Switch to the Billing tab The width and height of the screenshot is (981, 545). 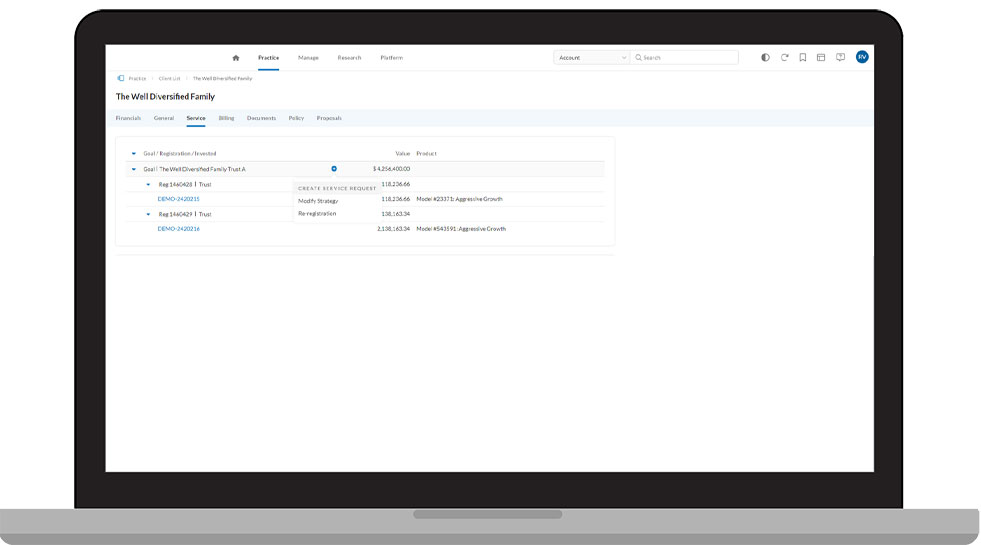coord(226,118)
